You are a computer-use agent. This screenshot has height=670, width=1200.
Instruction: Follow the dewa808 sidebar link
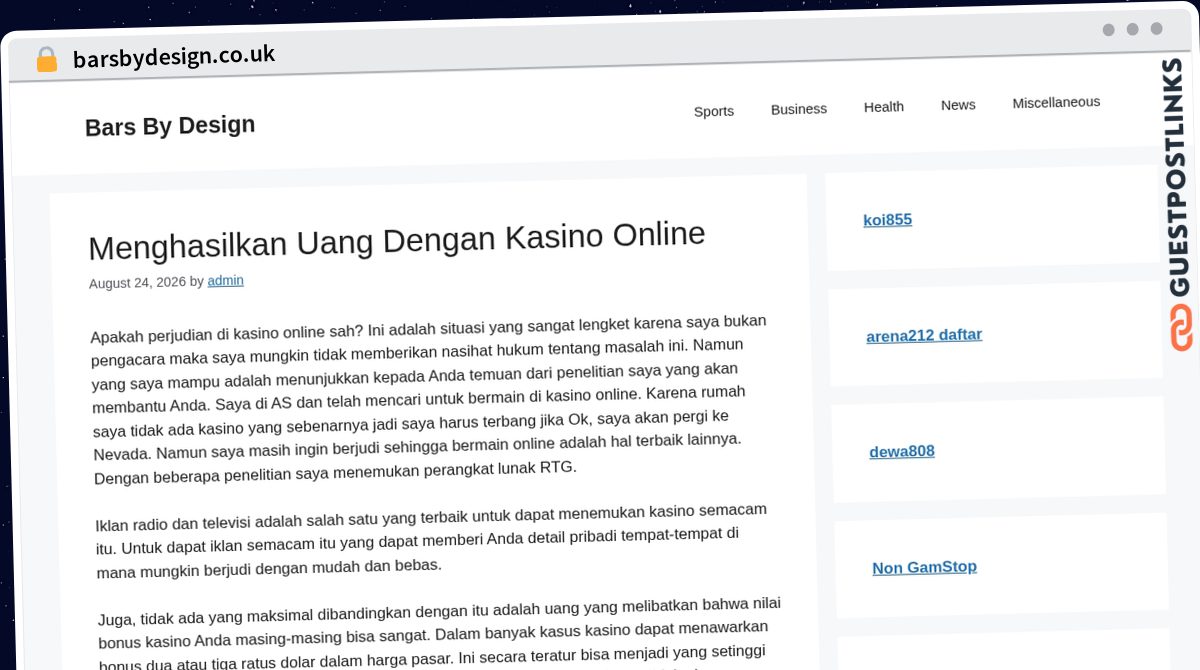point(902,451)
